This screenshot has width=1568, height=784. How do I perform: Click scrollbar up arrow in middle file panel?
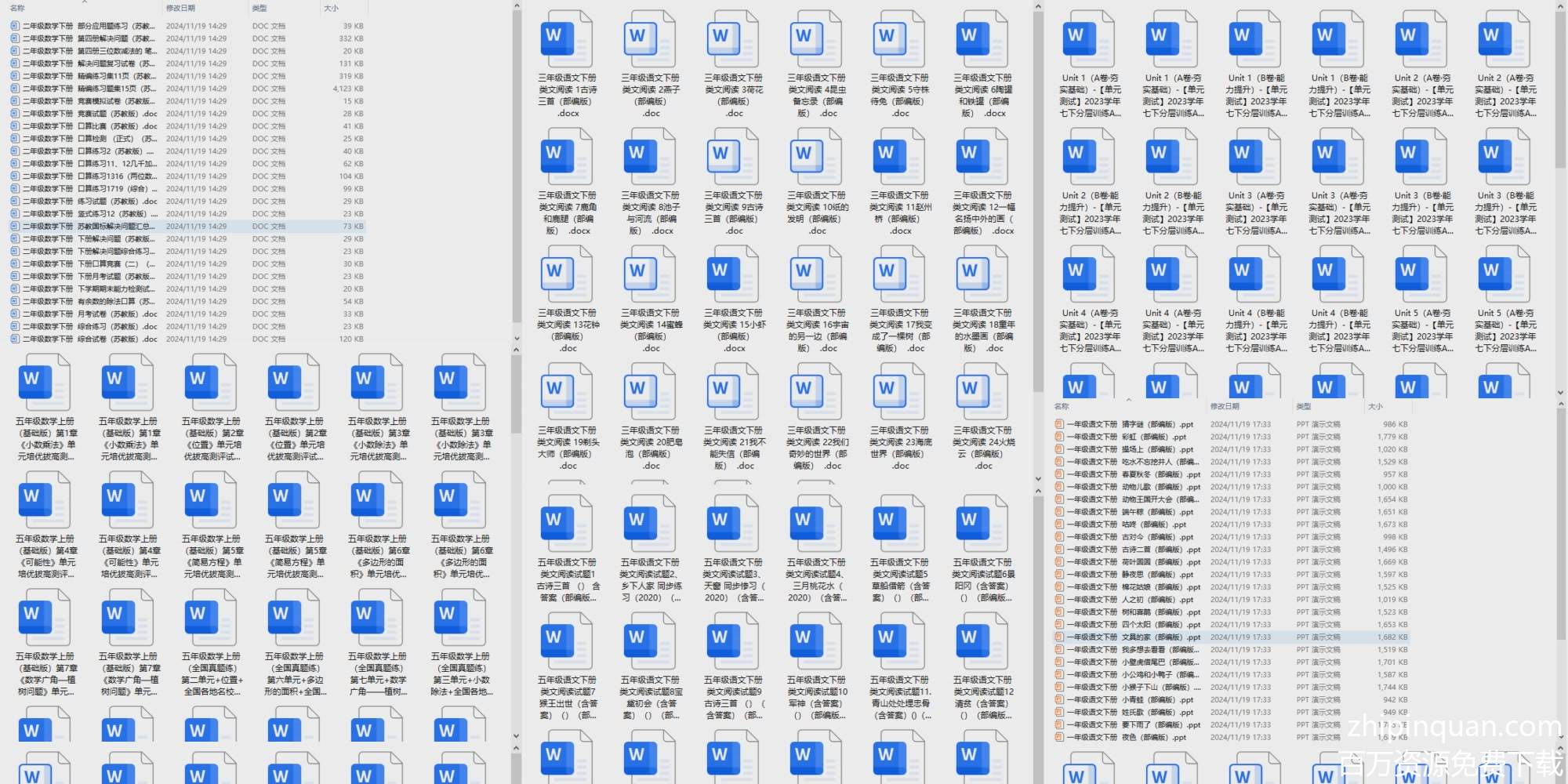tap(1038, 7)
